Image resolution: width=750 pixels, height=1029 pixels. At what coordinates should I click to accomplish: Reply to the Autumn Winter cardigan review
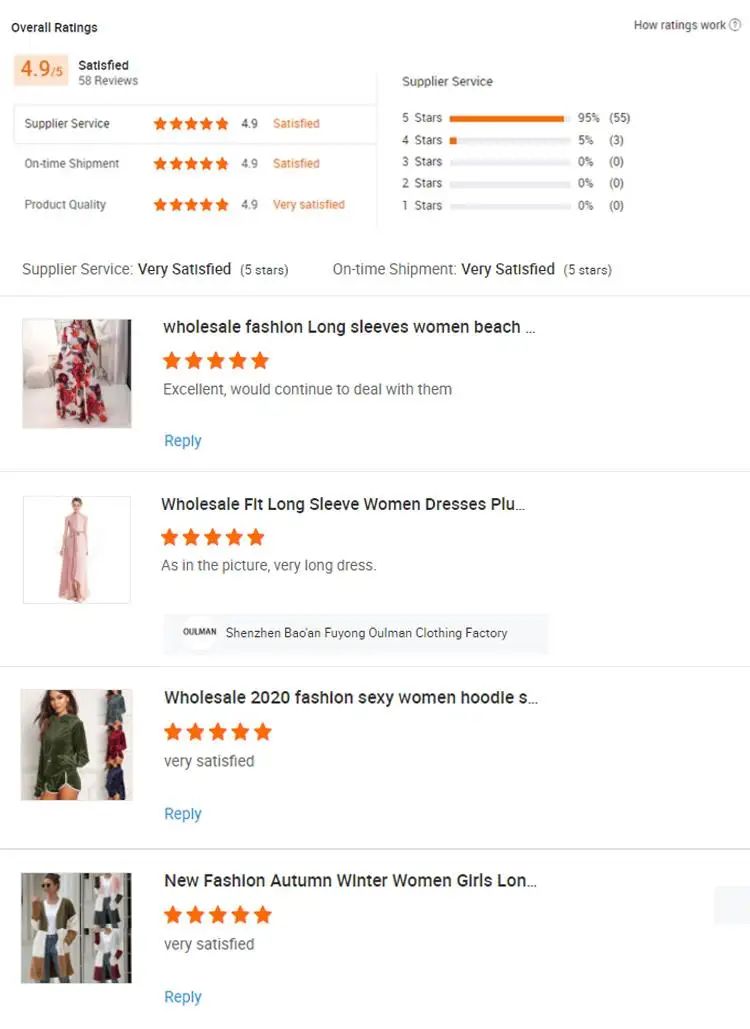tap(182, 997)
